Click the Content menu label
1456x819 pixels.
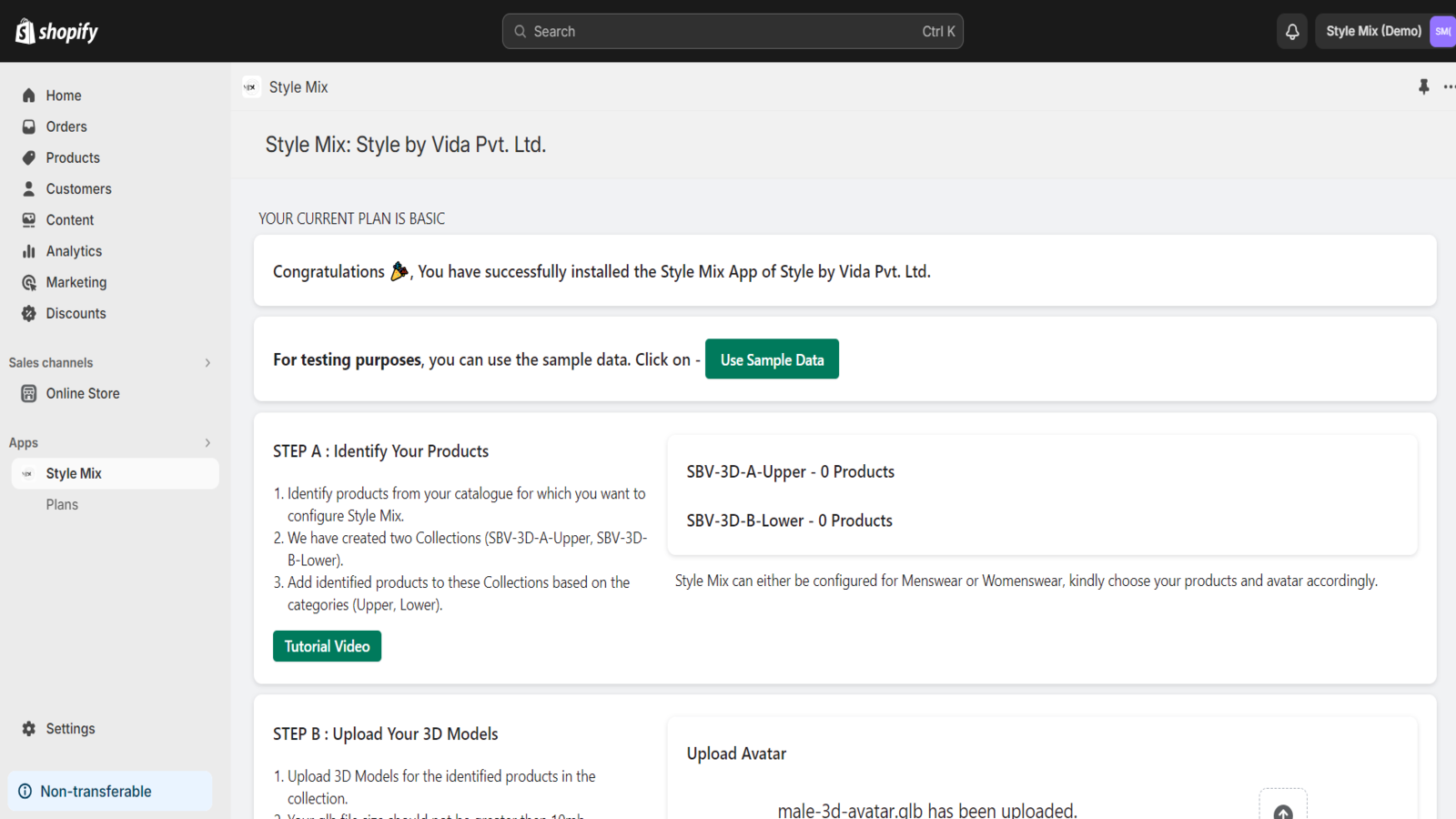pyautogui.click(x=70, y=220)
